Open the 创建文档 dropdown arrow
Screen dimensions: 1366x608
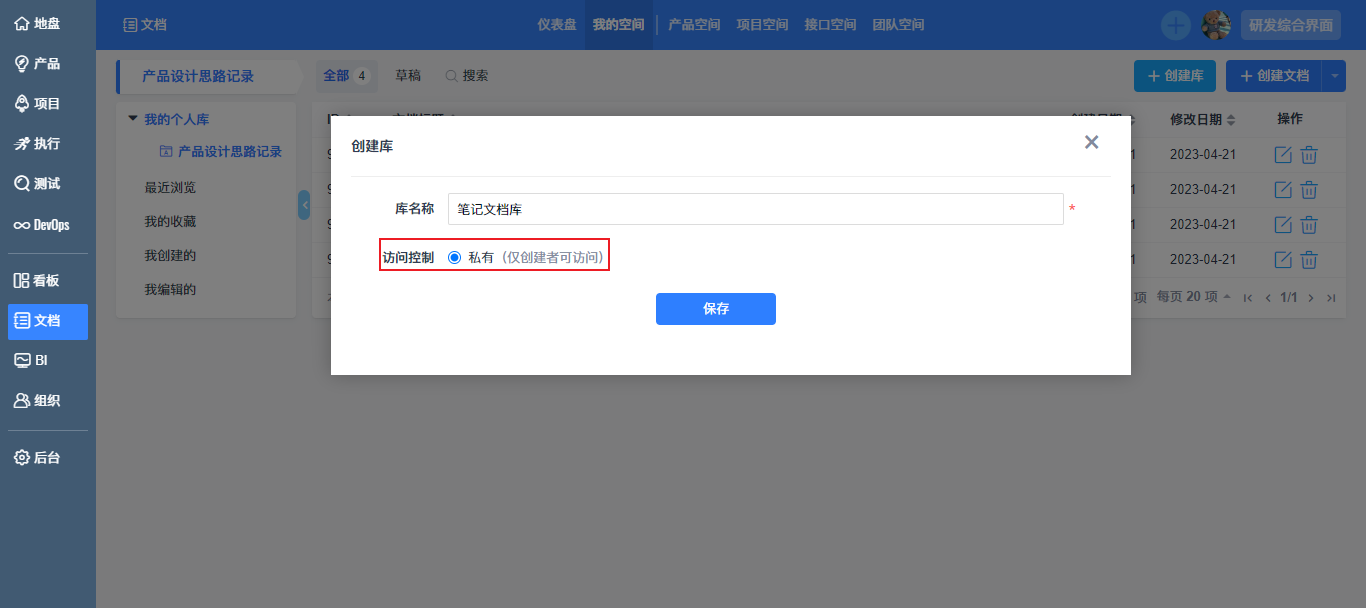click(1336, 75)
